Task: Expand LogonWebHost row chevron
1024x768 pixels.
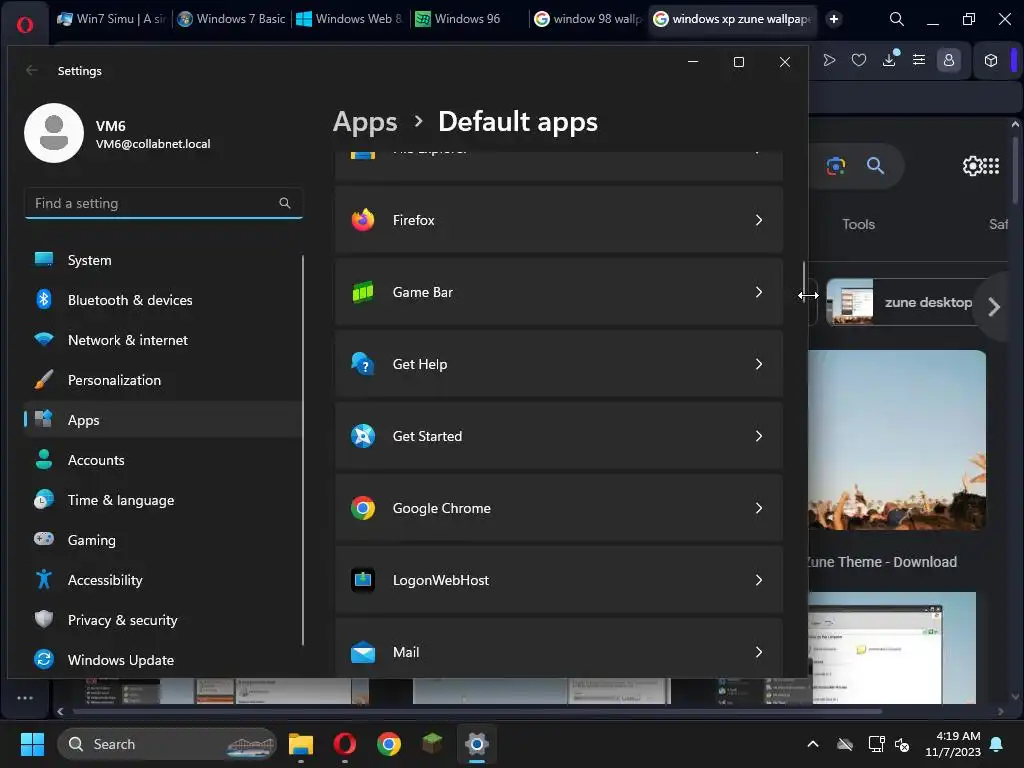Action: pos(758,580)
